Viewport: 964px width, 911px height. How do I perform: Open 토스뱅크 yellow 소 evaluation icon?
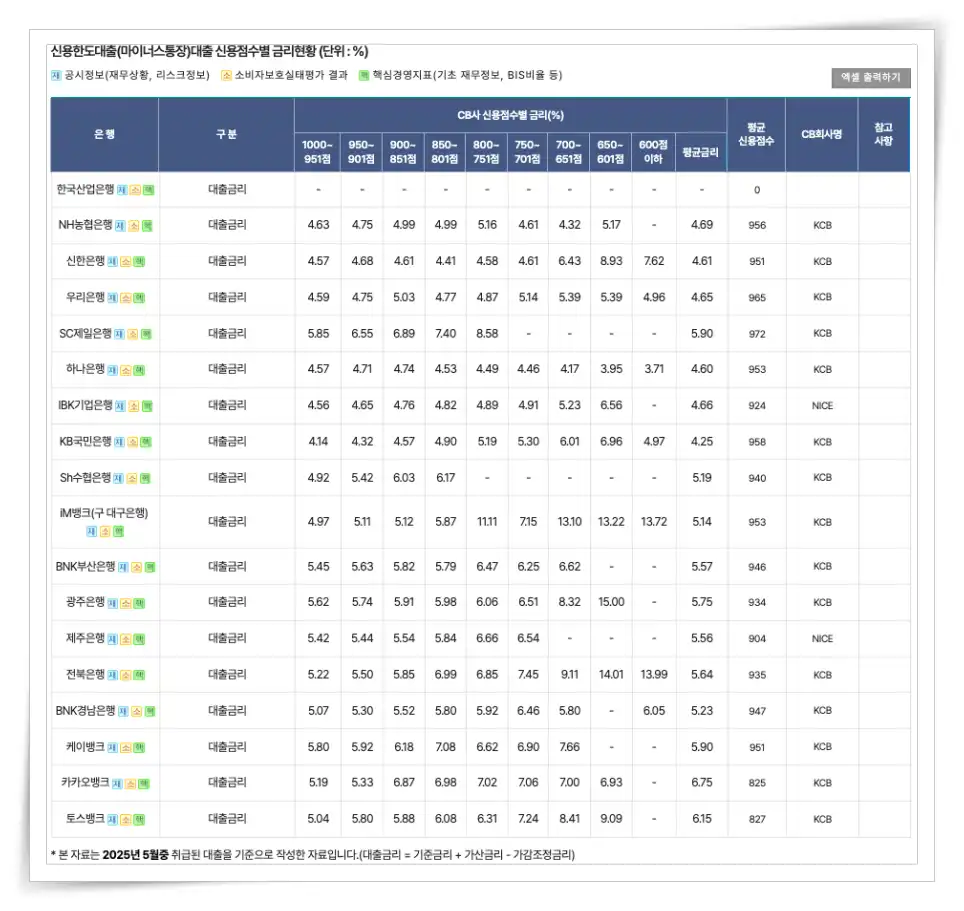coord(126,820)
